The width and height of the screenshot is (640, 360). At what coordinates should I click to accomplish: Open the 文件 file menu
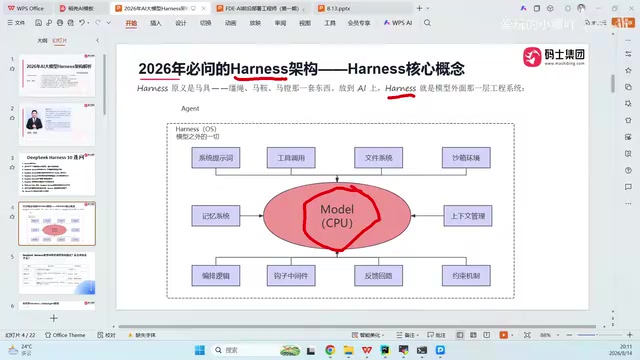pyautogui.click(x=16, y=23)
